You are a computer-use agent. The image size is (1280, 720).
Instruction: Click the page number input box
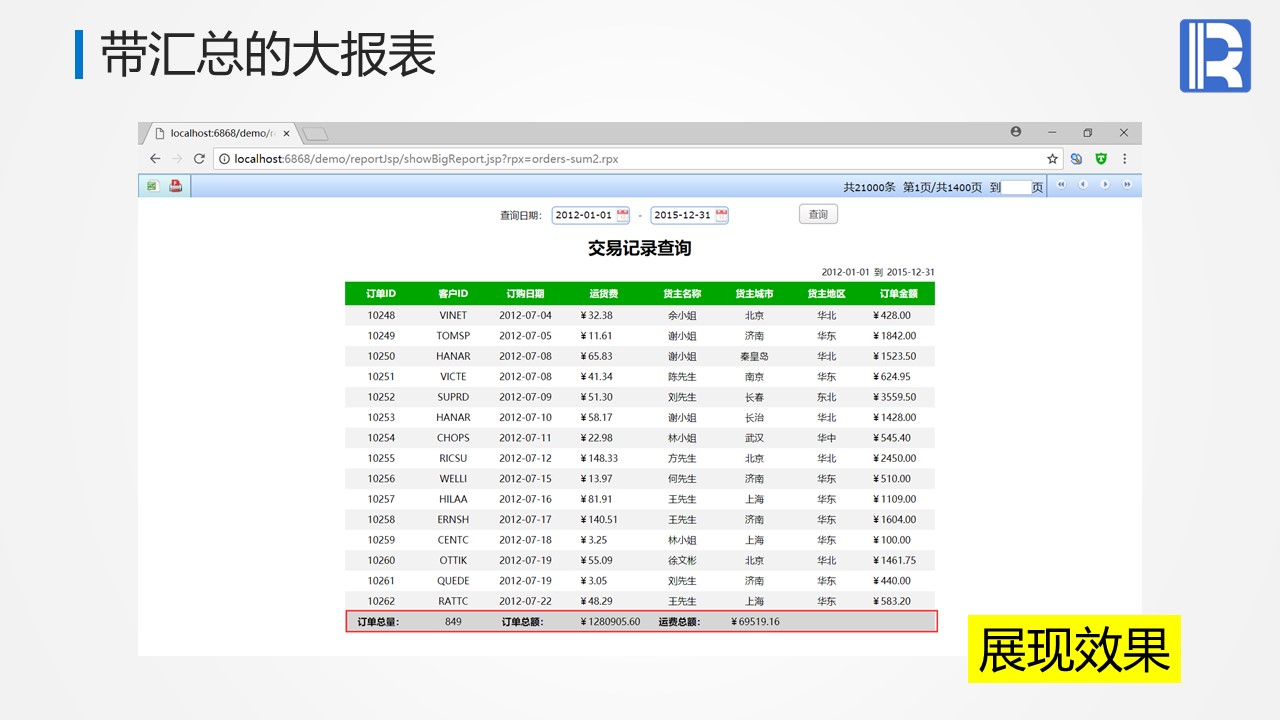1016,187
